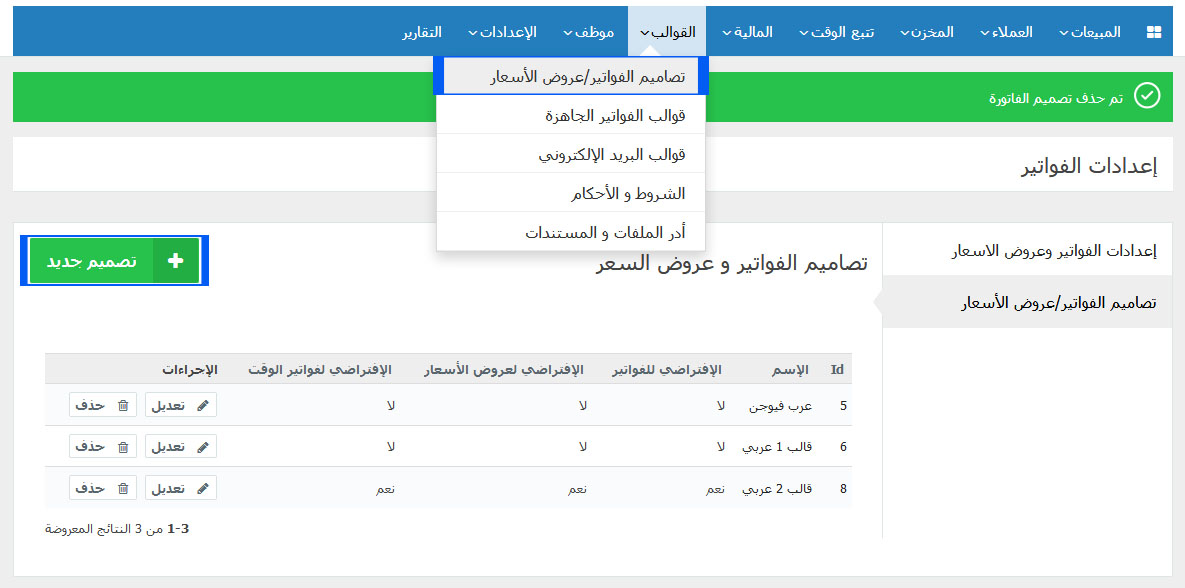Click the name cell عرب فيوجن
Viewport: 1185px width, 588px height.
[x=781, y=405]
